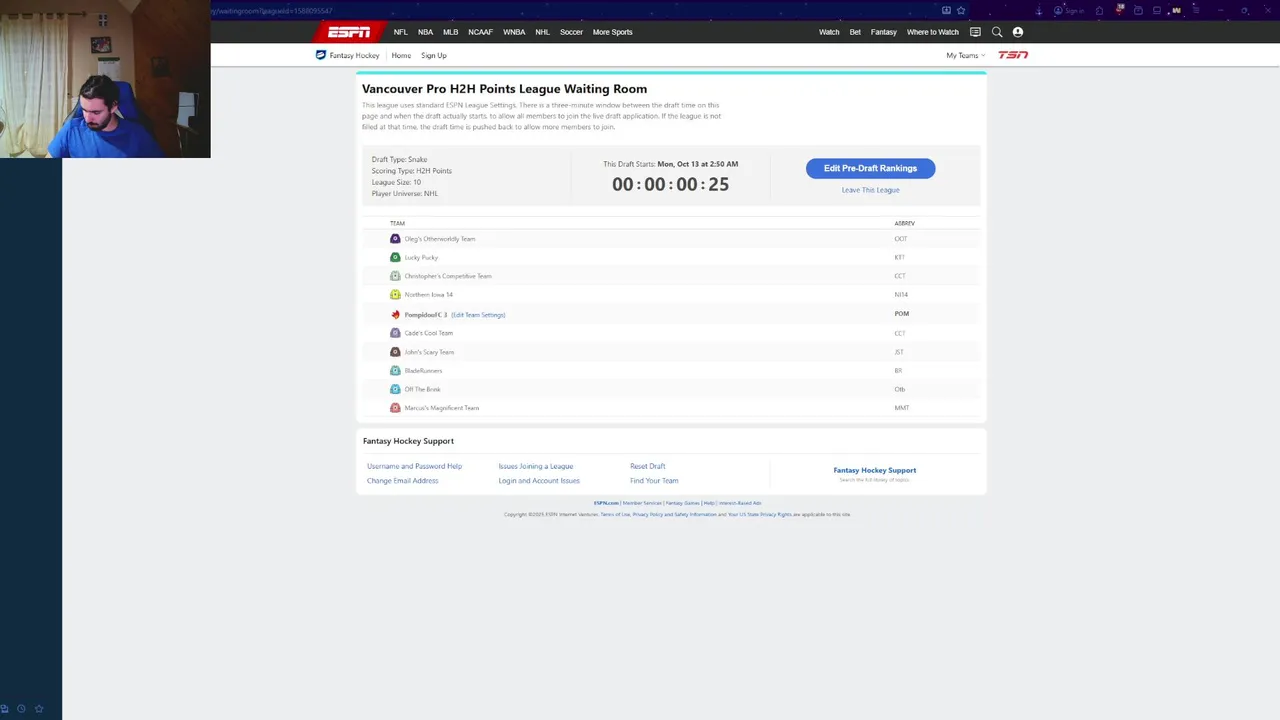Open browser downloads icon
1280x720 pixels.
tap(1039, 10)
